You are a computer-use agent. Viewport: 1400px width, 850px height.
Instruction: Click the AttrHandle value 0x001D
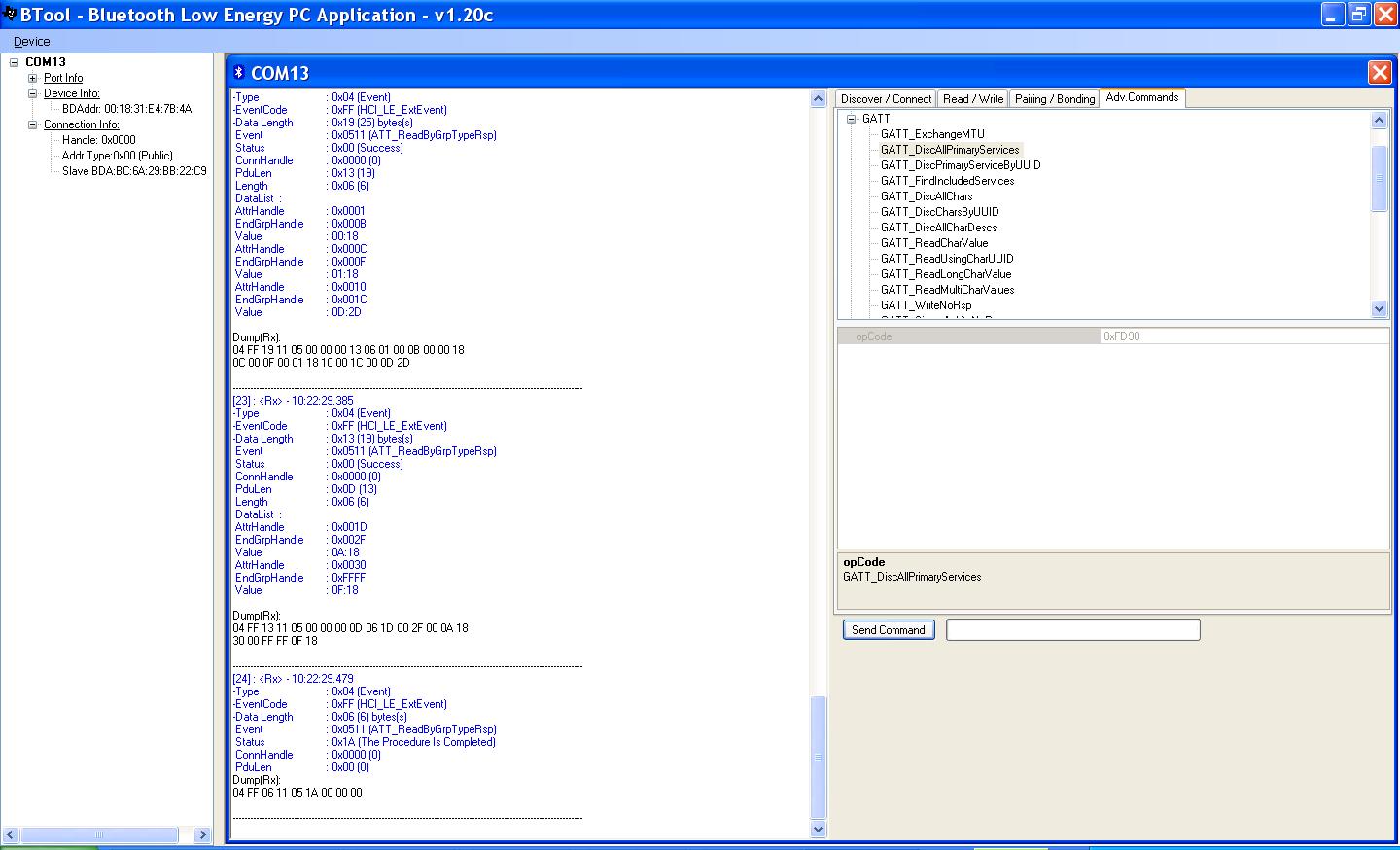click(349, 527)
